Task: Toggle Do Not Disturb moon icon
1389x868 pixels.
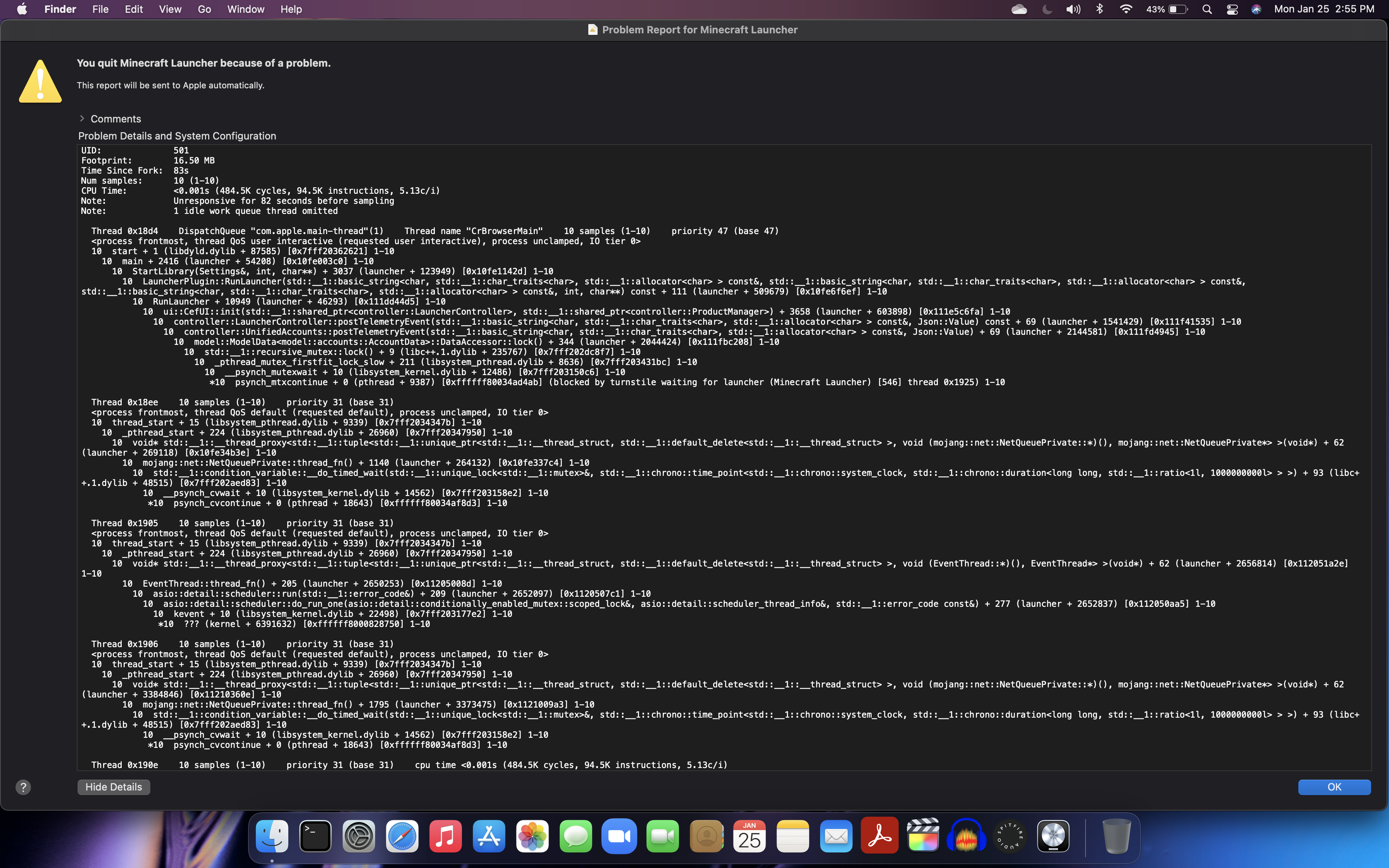Action: coord(1047,9)
